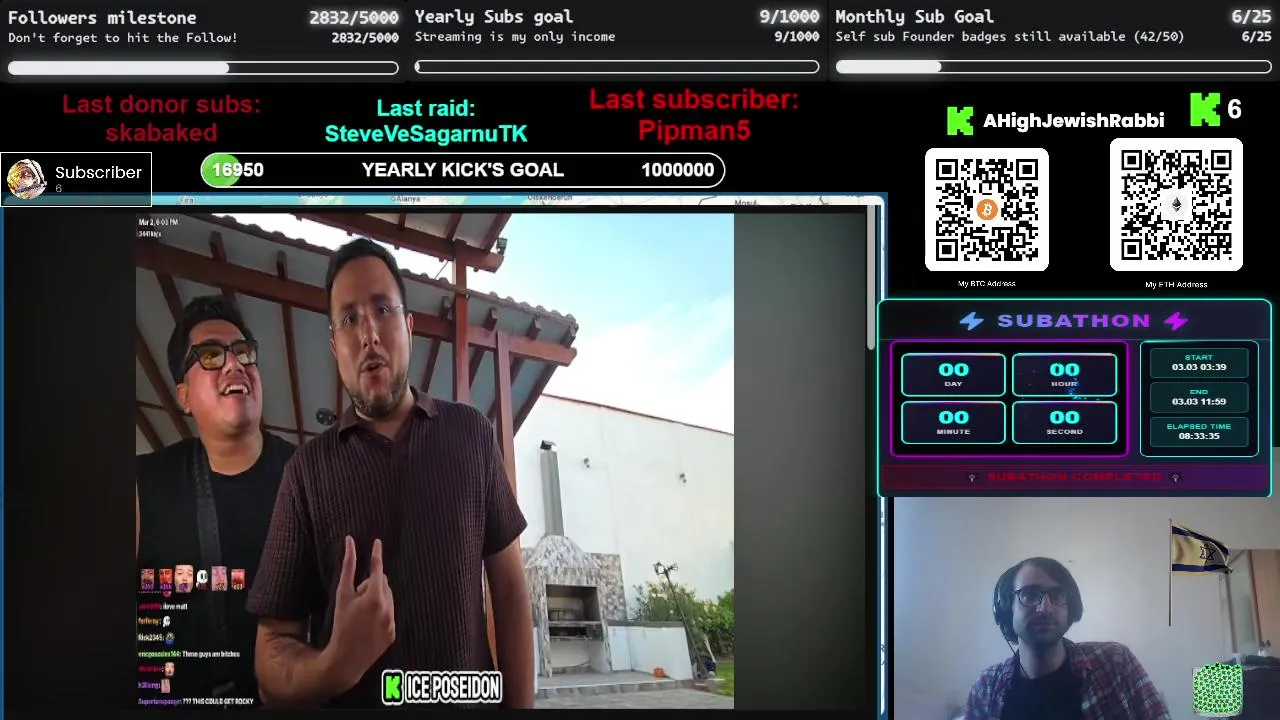1280x720 pixels.
Task: Click the subathon DAY counter box
Action: 953,374
